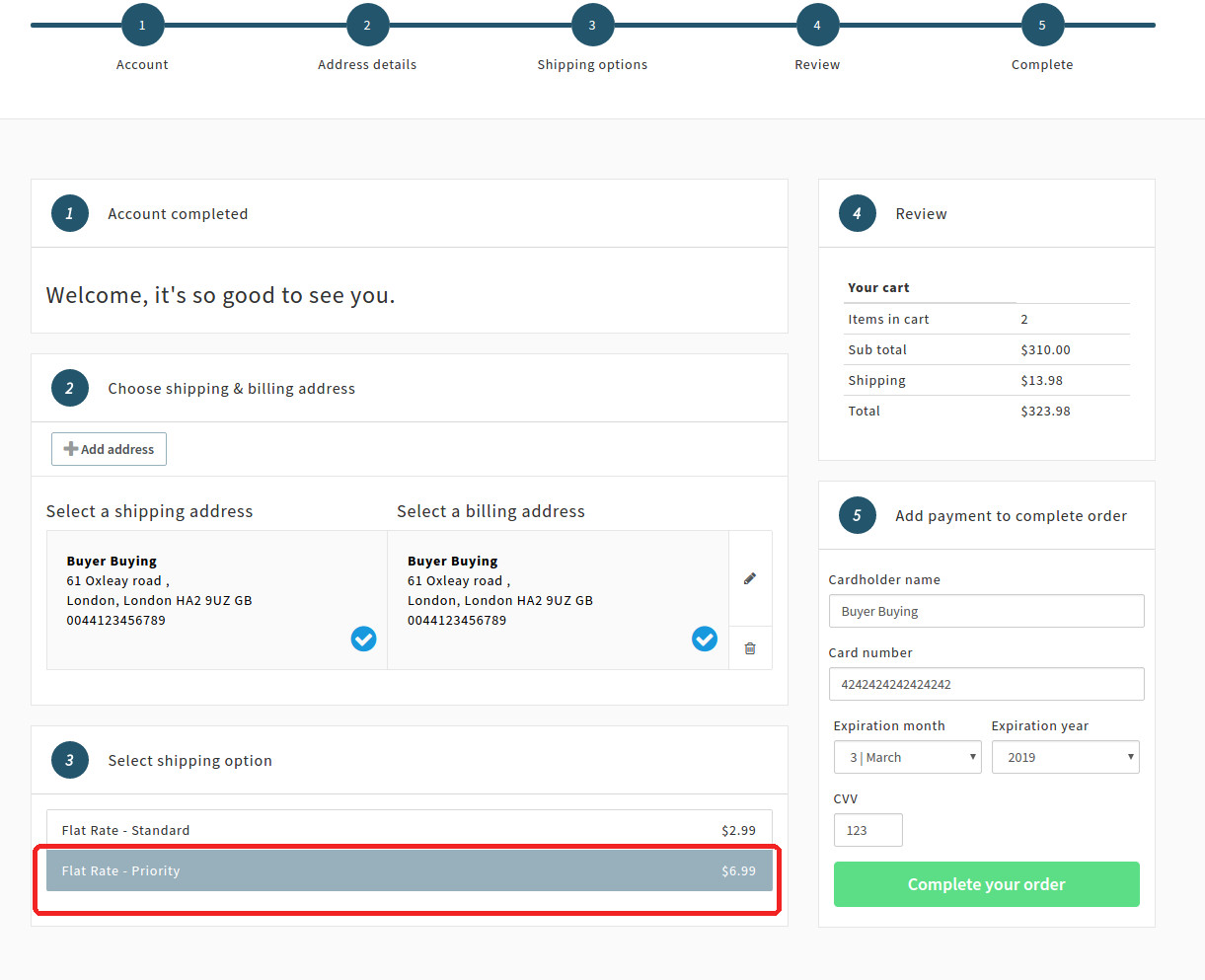Image resolution: width=1205 pixels, height=980 pixels.
Task: Go to step 3 Shipping options
Action: click(592, 26)
